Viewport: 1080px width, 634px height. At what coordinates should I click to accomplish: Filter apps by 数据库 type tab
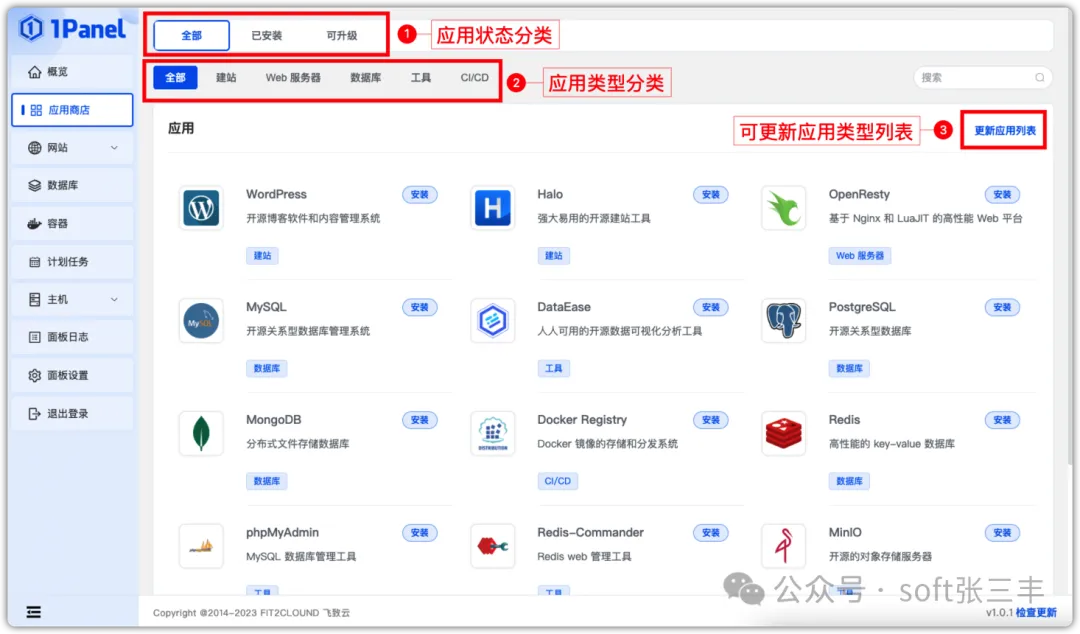366,78
